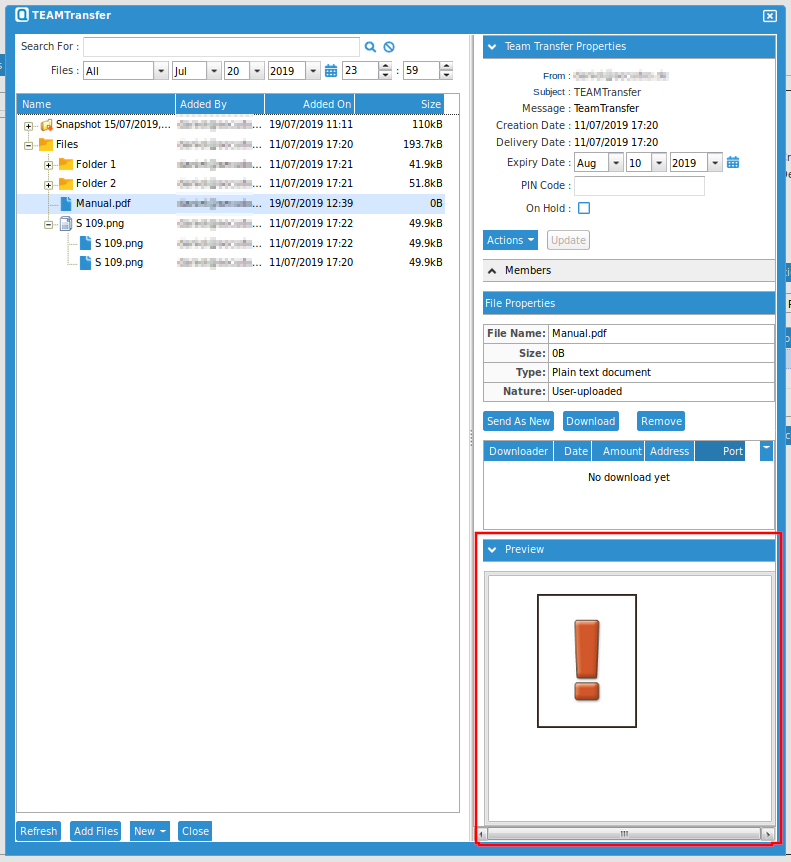Click the Add Files button

click(x=96, y=831)
